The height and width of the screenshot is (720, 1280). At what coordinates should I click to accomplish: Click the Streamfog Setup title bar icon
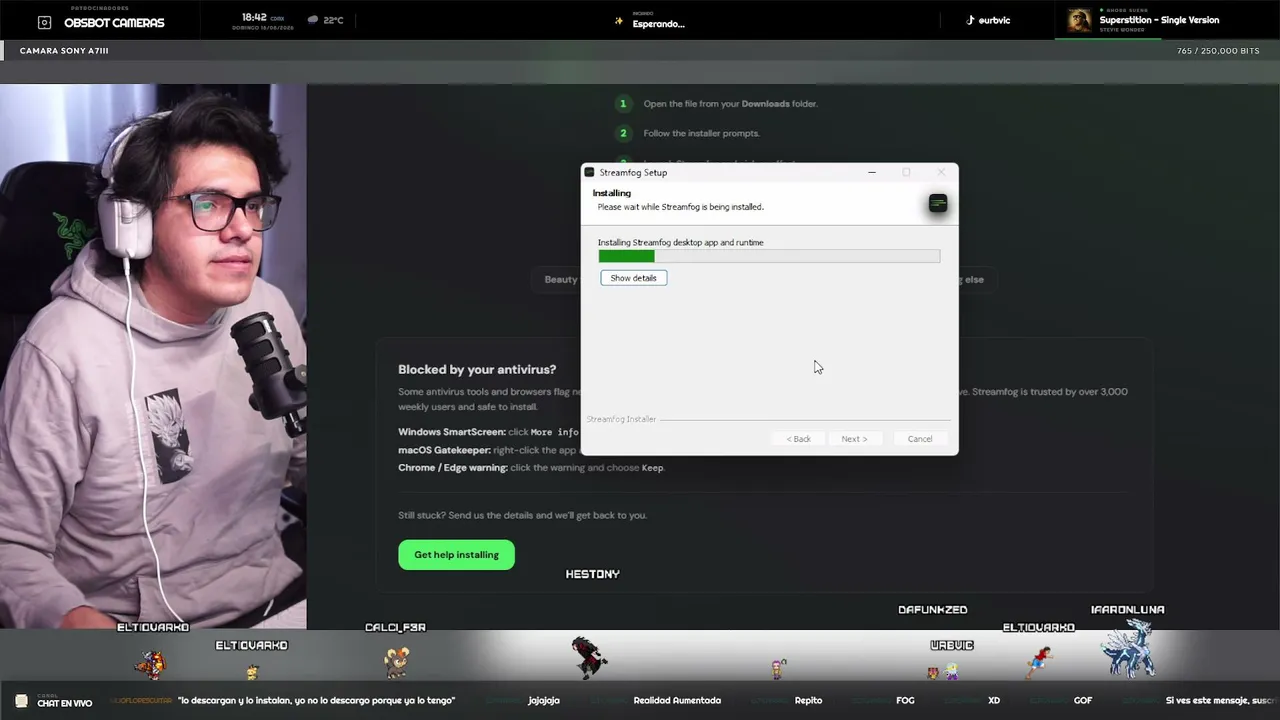tap(589, 172)
